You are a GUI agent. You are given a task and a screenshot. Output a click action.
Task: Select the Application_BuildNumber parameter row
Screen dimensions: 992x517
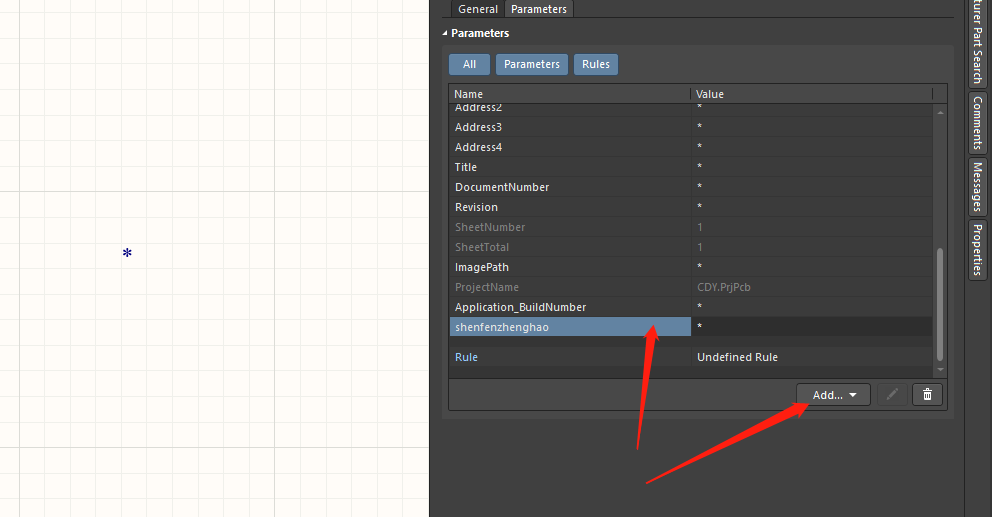[691, 307]
